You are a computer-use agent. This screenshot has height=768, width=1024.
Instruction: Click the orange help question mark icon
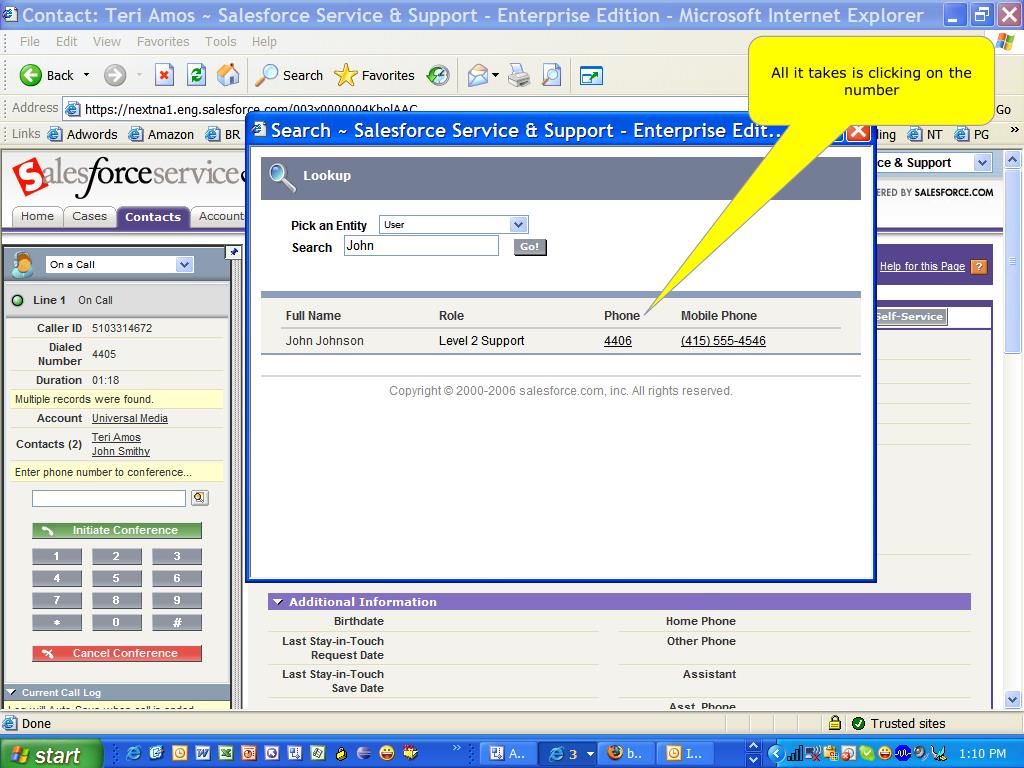(x=978, y=266)
